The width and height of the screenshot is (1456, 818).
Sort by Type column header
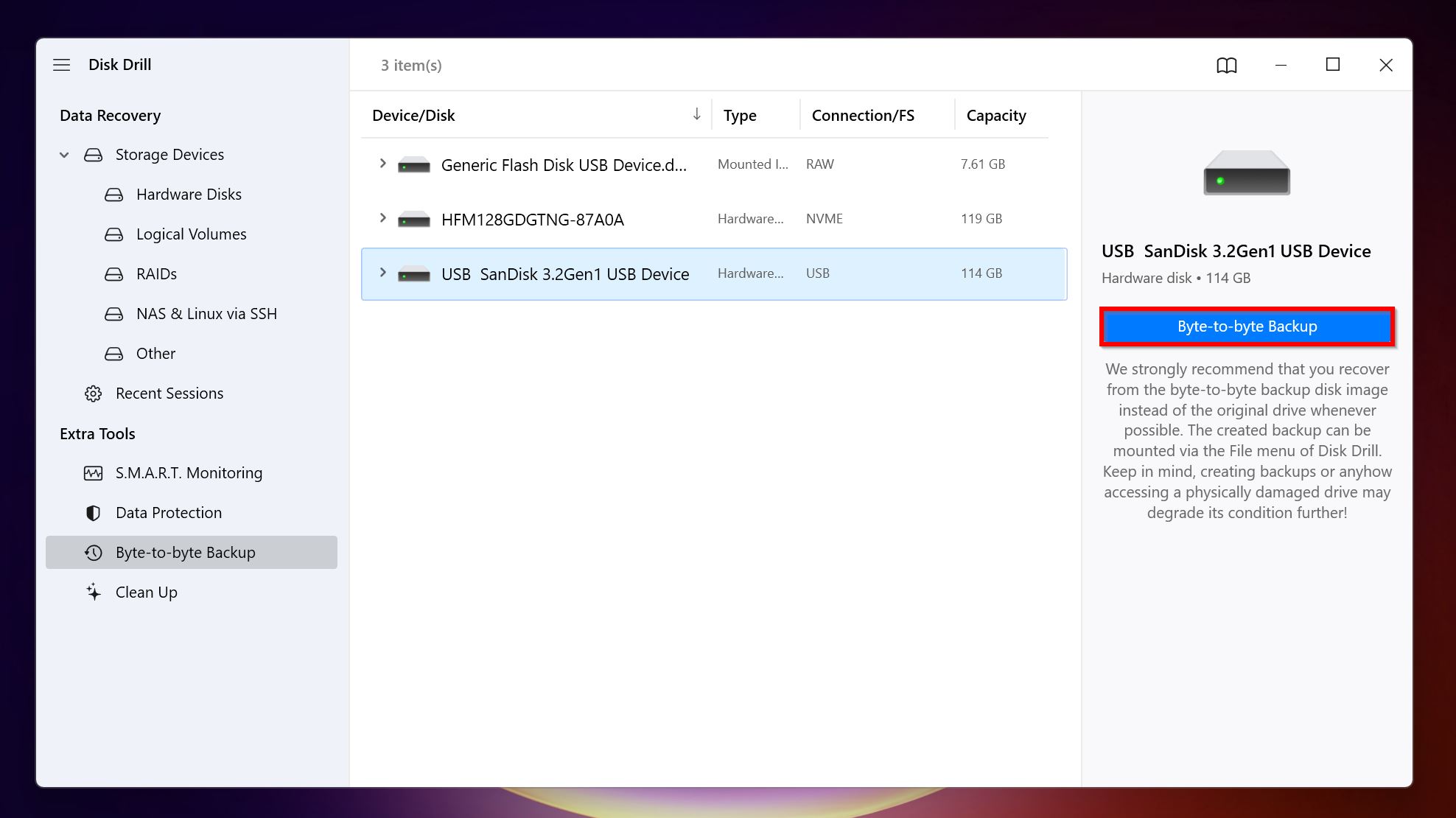tap(740, 115)
